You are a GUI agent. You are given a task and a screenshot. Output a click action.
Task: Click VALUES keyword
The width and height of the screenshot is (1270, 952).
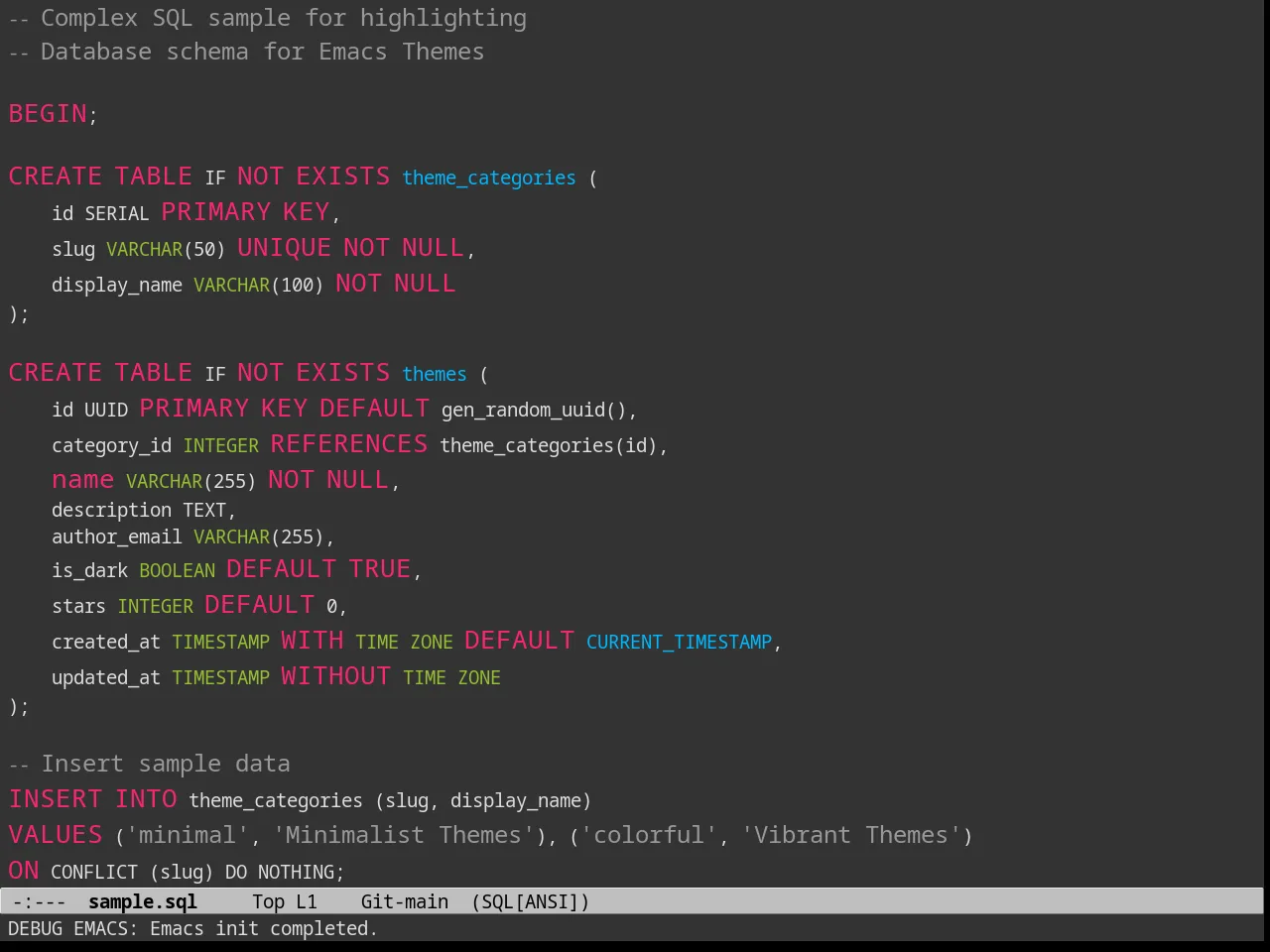tap(56, 835)
